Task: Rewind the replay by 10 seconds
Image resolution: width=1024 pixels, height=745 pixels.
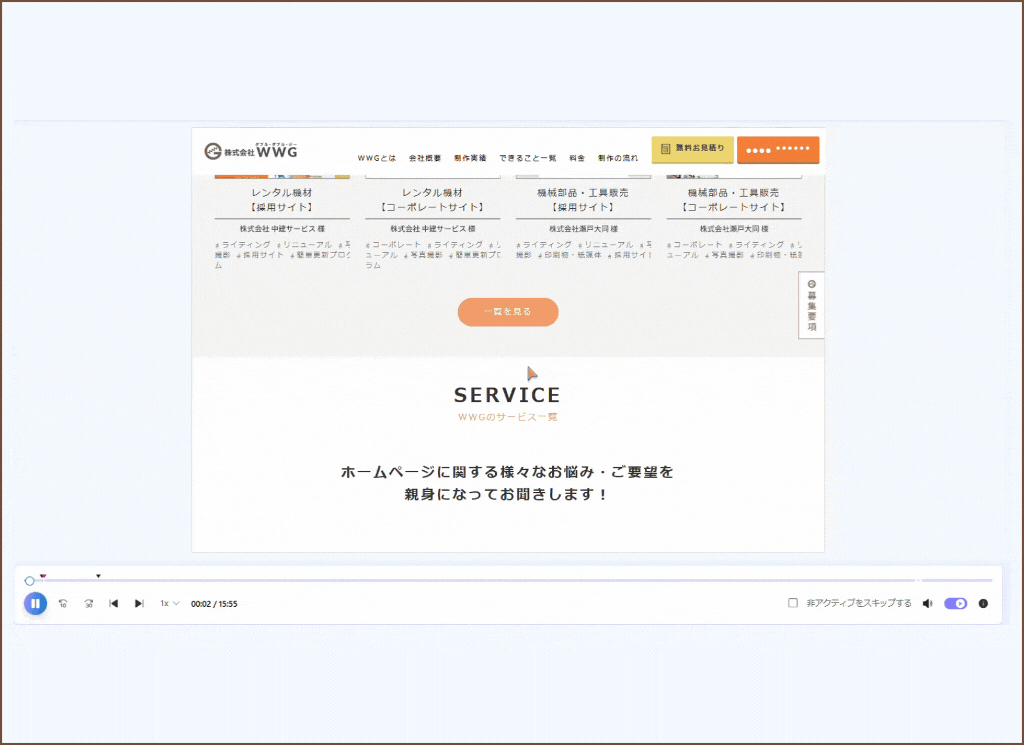Action: 63,603
